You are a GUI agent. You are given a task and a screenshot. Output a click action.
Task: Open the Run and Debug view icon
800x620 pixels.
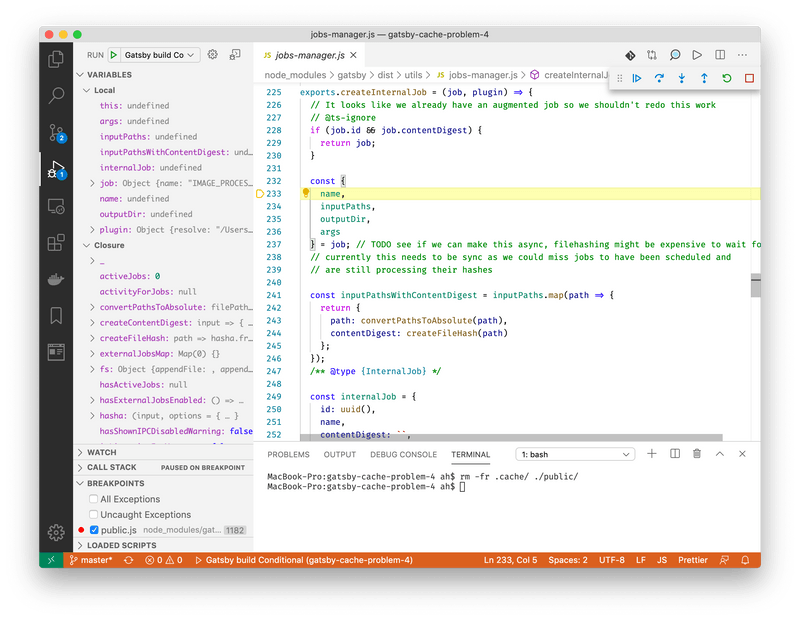56,170
